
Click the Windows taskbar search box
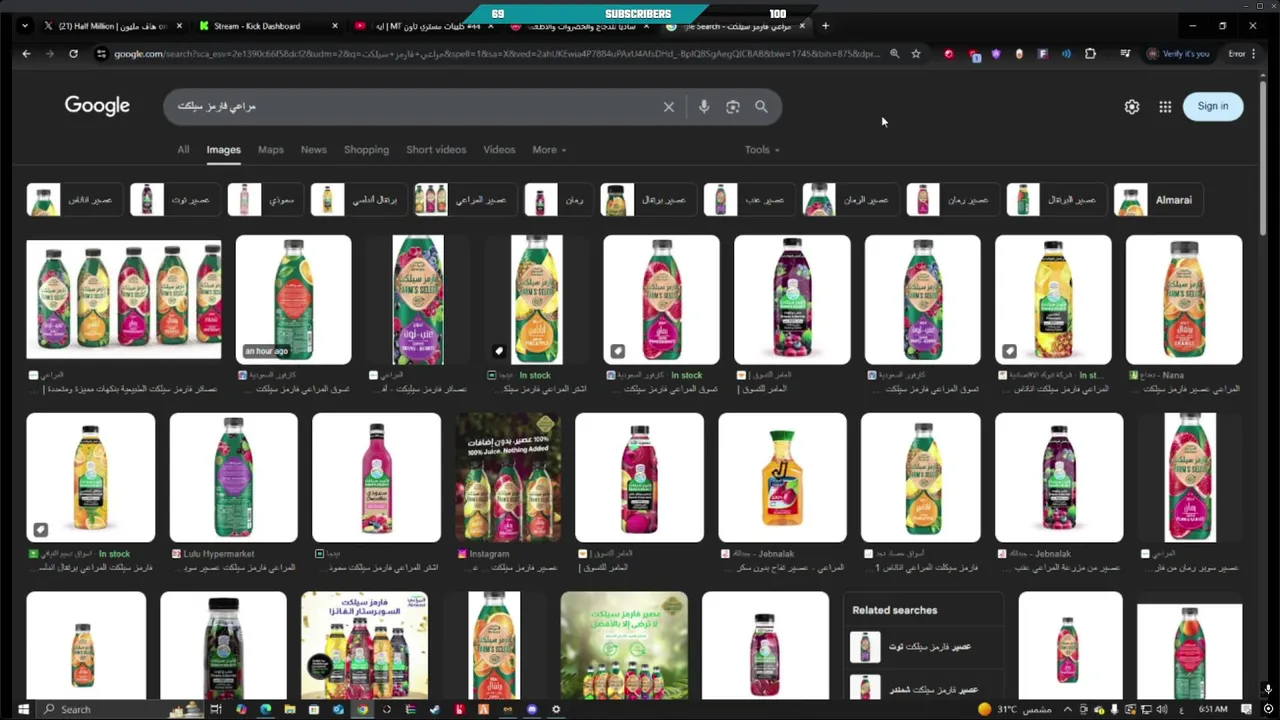click(x=120, y=709)
